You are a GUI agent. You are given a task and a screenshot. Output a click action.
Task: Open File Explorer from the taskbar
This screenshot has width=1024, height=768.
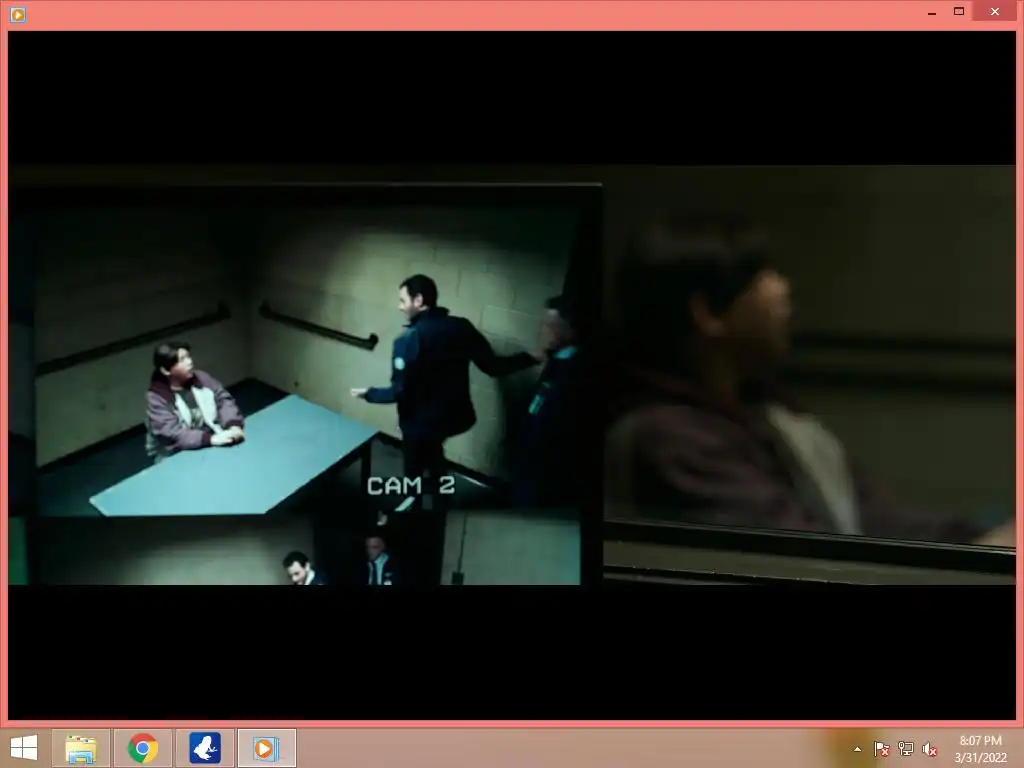tap(81, 748)
